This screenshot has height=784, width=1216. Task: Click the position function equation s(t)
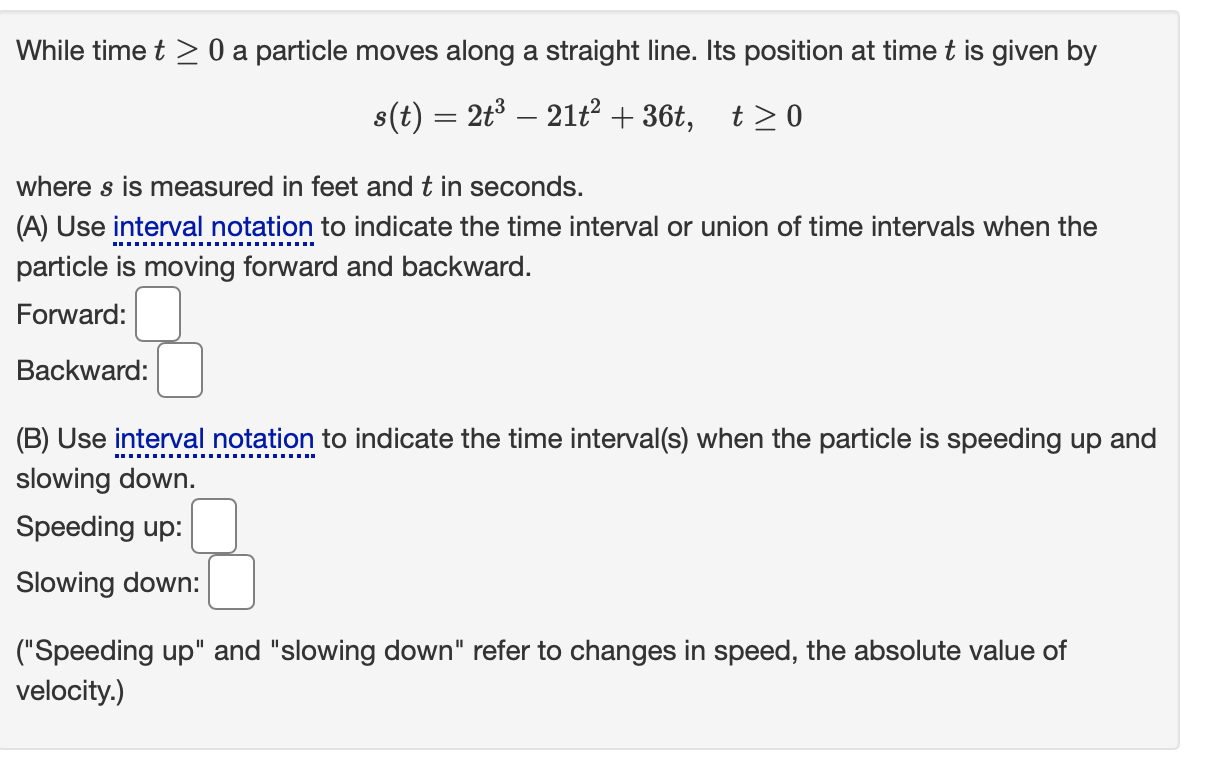click(588, 115)
